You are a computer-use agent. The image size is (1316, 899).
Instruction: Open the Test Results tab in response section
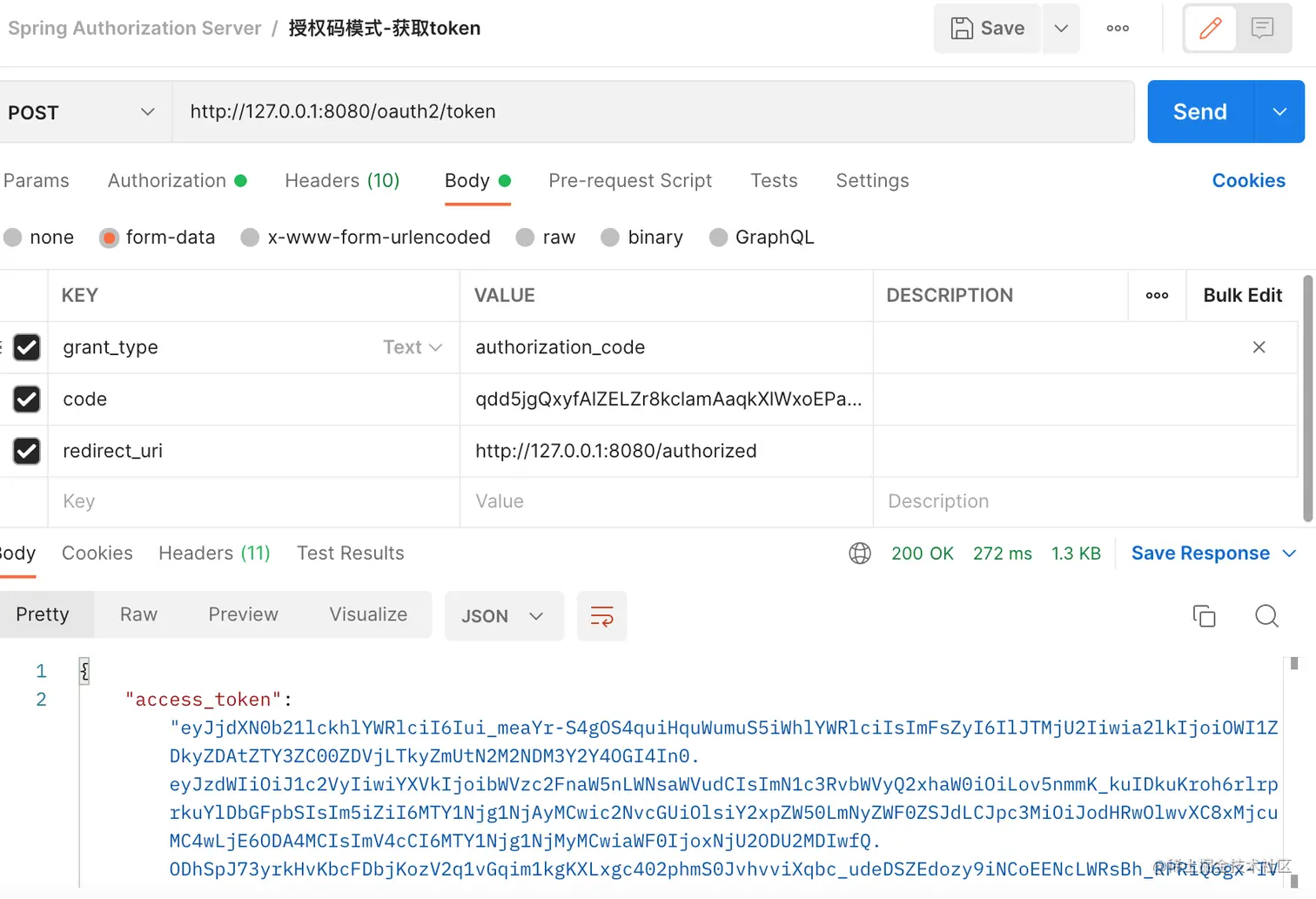pos(350,553)
